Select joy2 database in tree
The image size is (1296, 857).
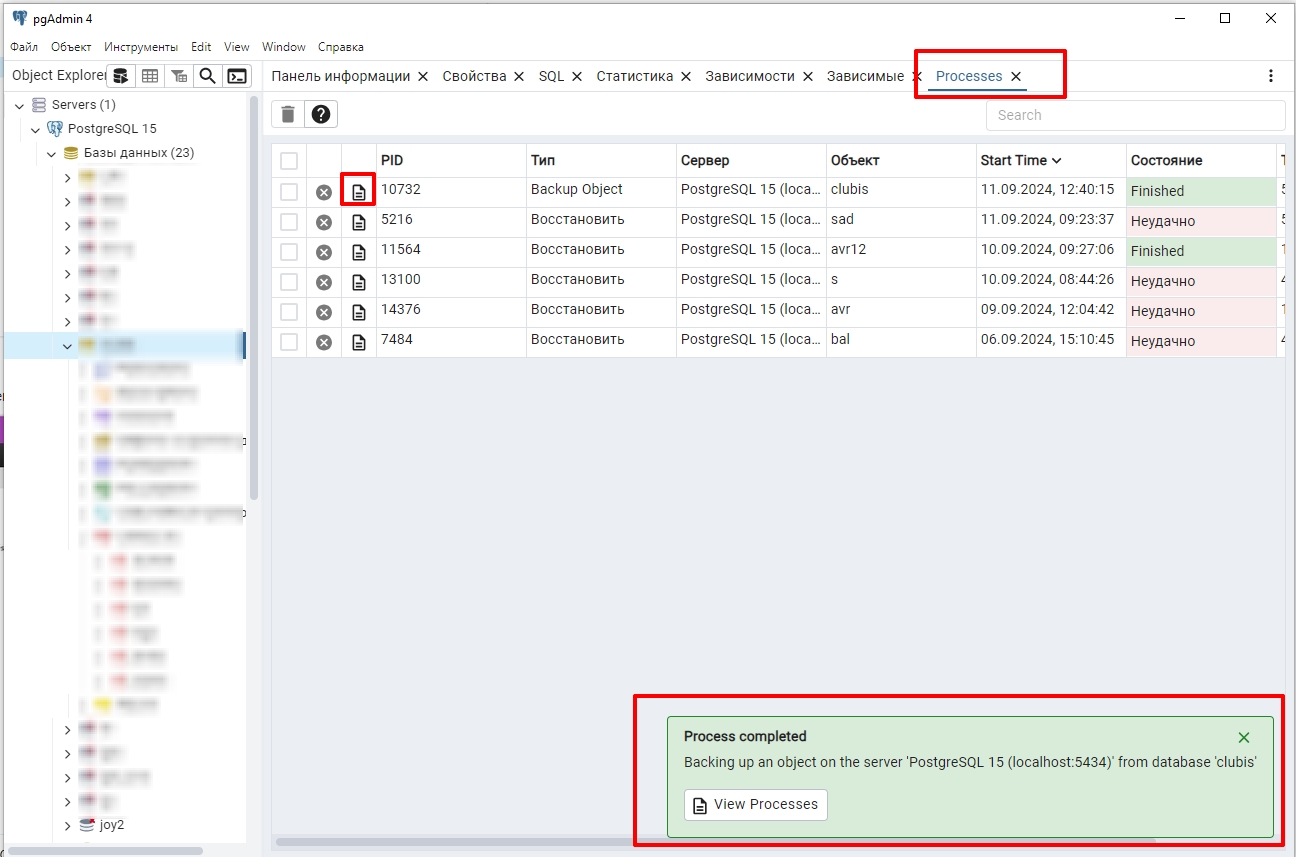pyautogui.click(x=111, y=825)
